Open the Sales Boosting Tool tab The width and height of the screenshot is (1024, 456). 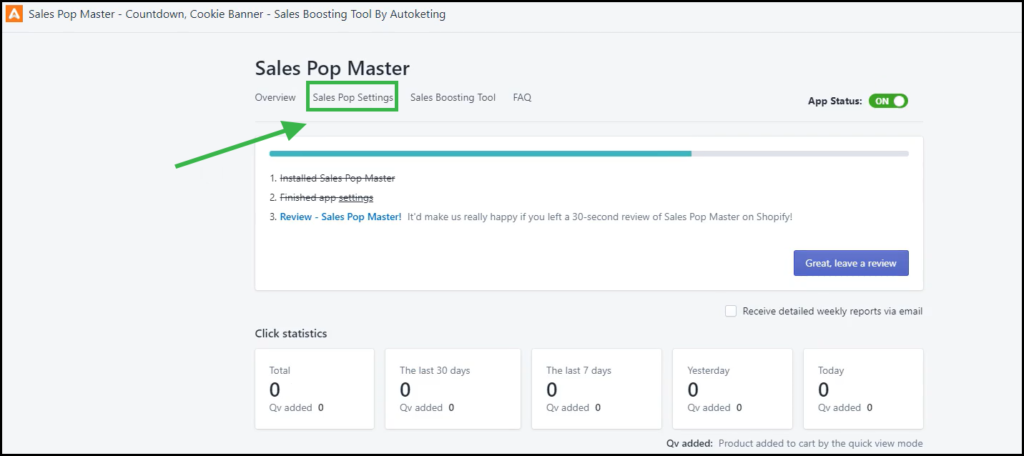click(x=453, y=97)
